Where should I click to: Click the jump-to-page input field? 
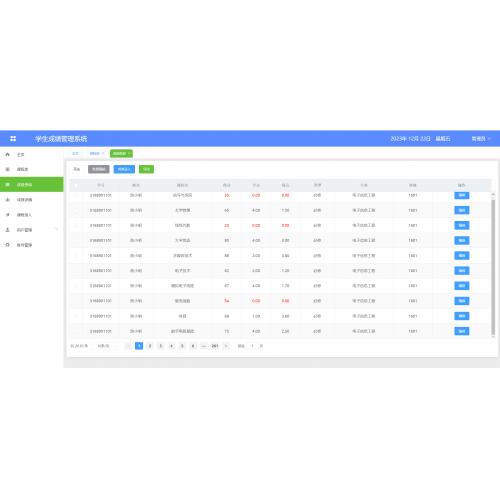[253, 346]
